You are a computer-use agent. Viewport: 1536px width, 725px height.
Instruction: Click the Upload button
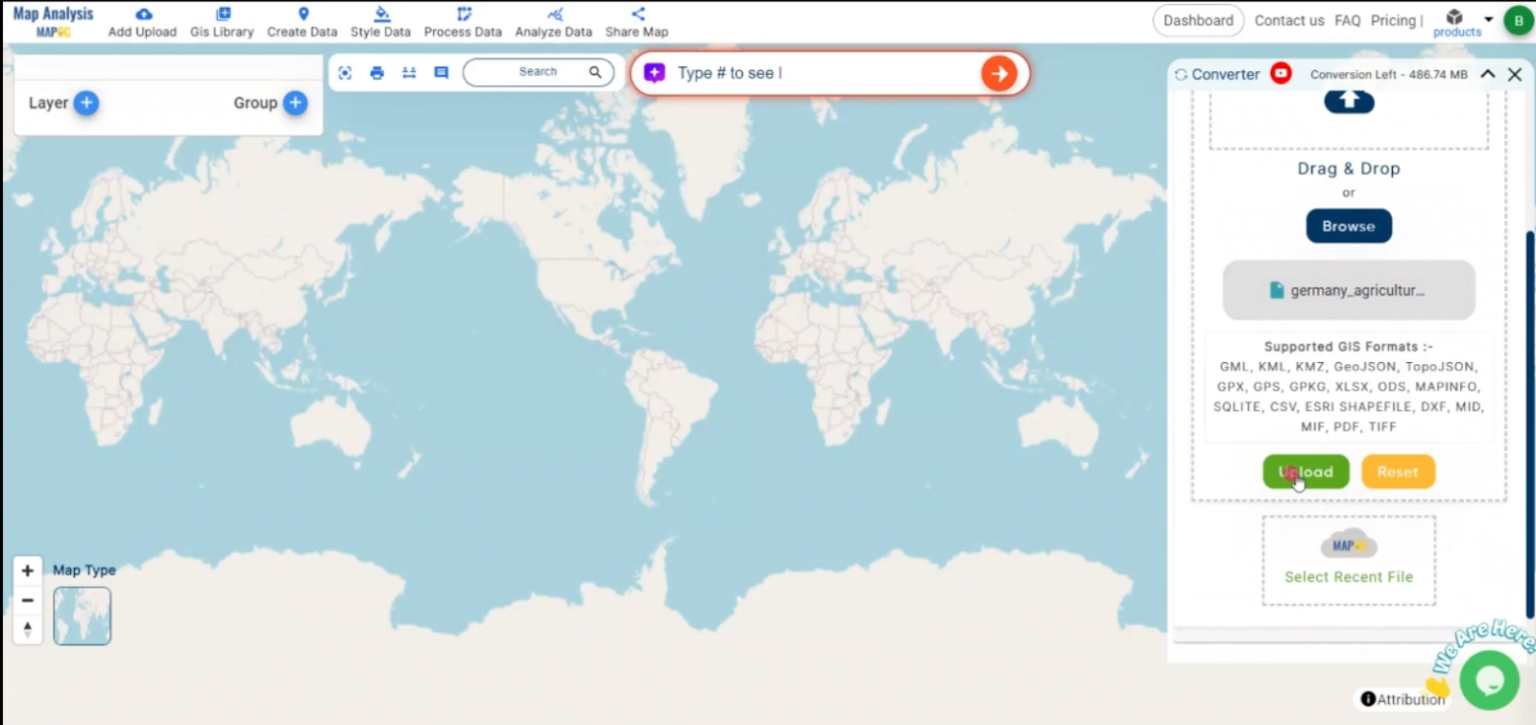(x=1306, y=471)
